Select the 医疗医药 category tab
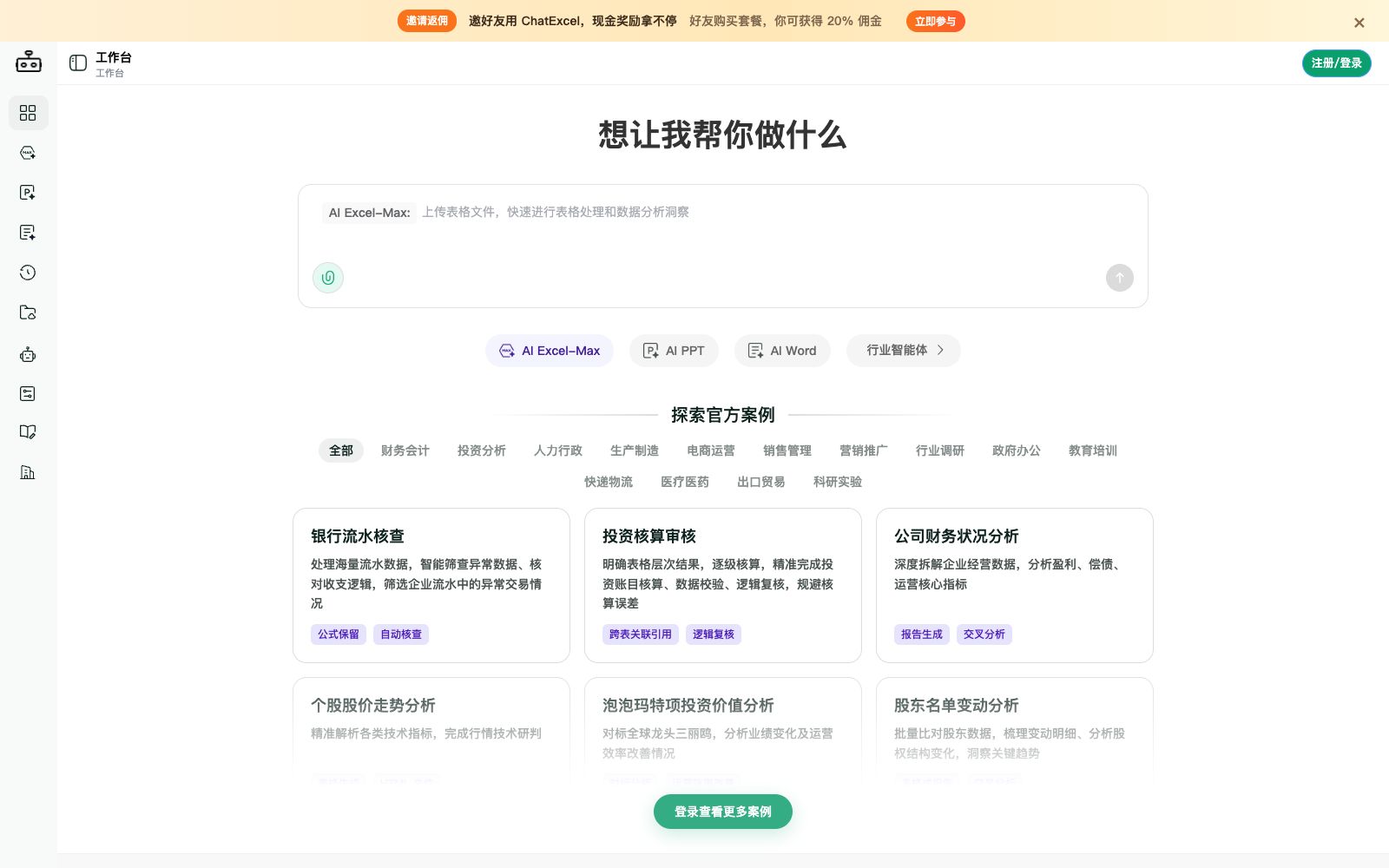The height and width of the screenshot is (868, 1389). (685, 482)
